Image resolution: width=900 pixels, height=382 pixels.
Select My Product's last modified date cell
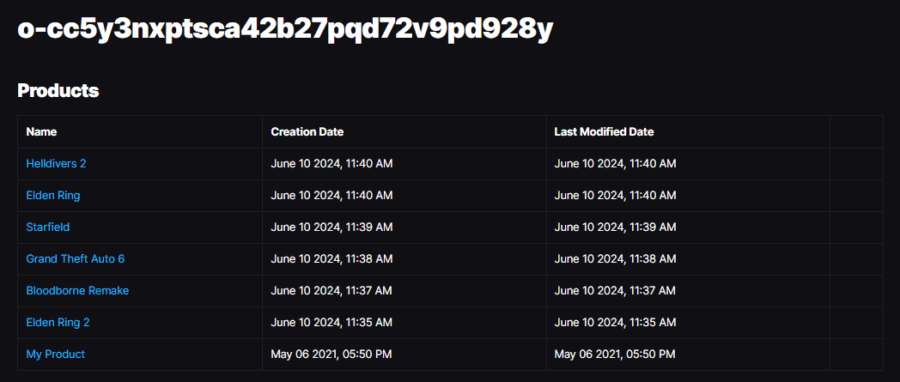[x=688, y=354]
